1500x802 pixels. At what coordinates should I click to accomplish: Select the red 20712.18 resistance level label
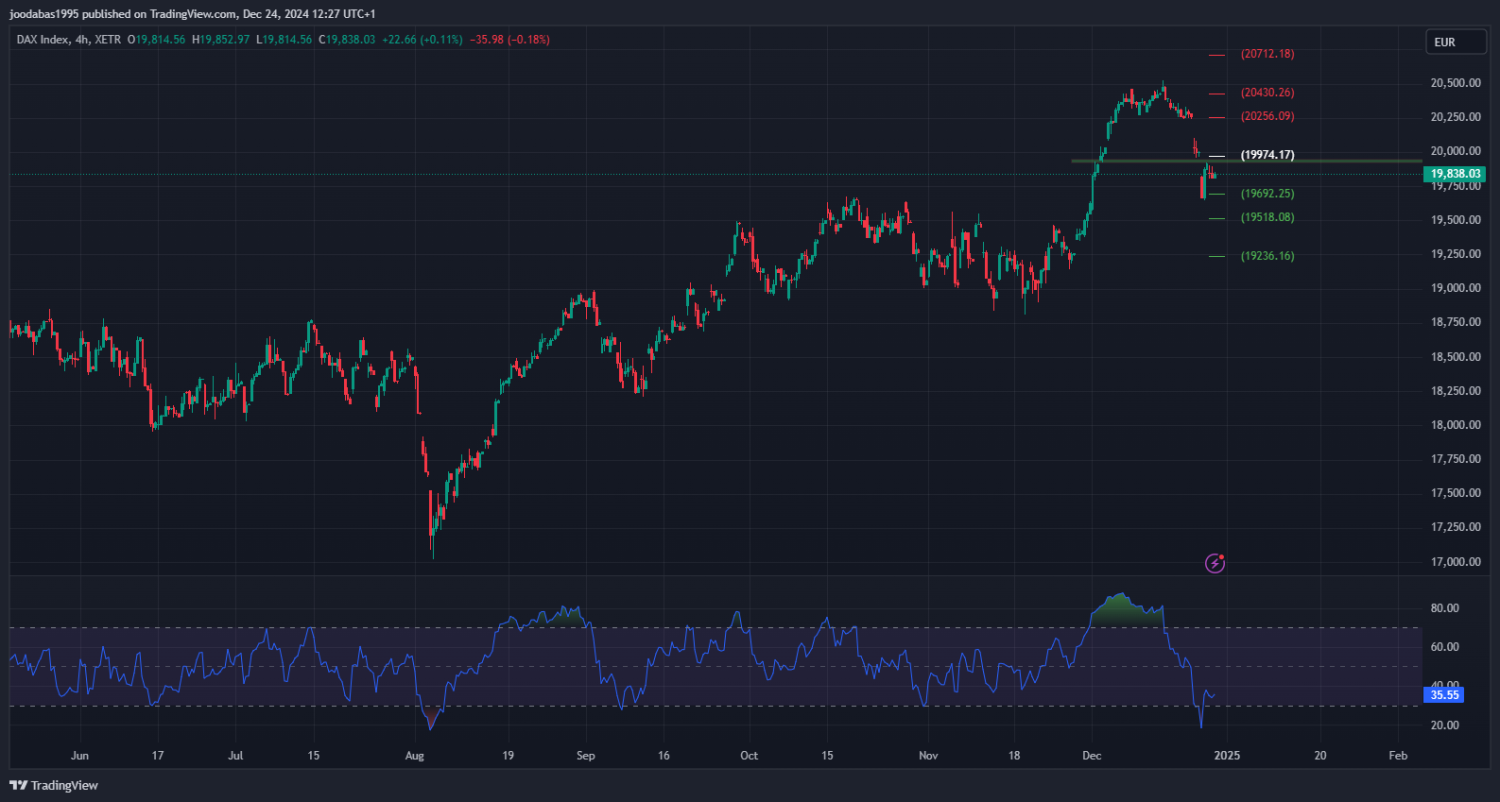pos(1267,54)
